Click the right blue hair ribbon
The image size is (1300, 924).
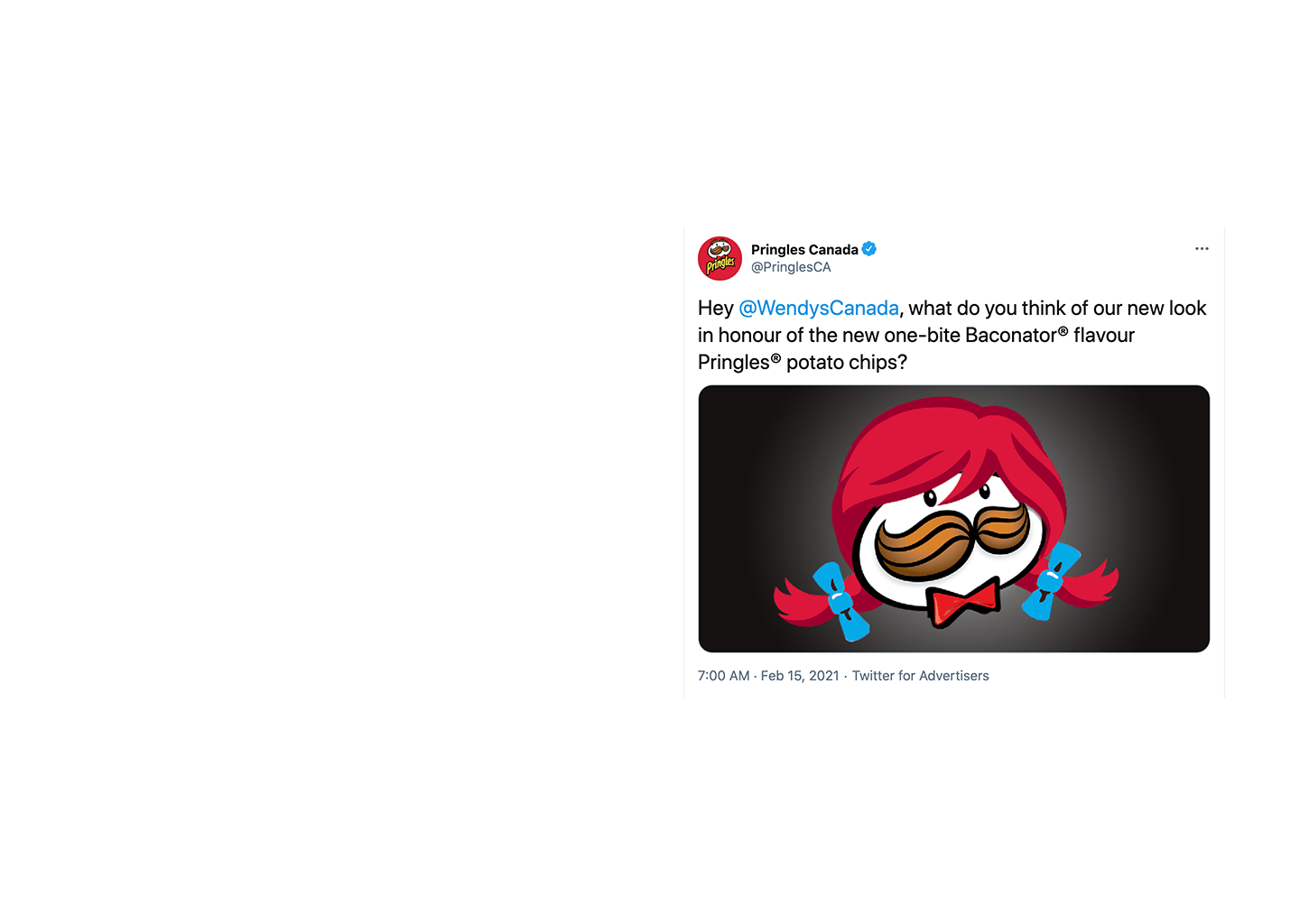[x=1051, y=580]
